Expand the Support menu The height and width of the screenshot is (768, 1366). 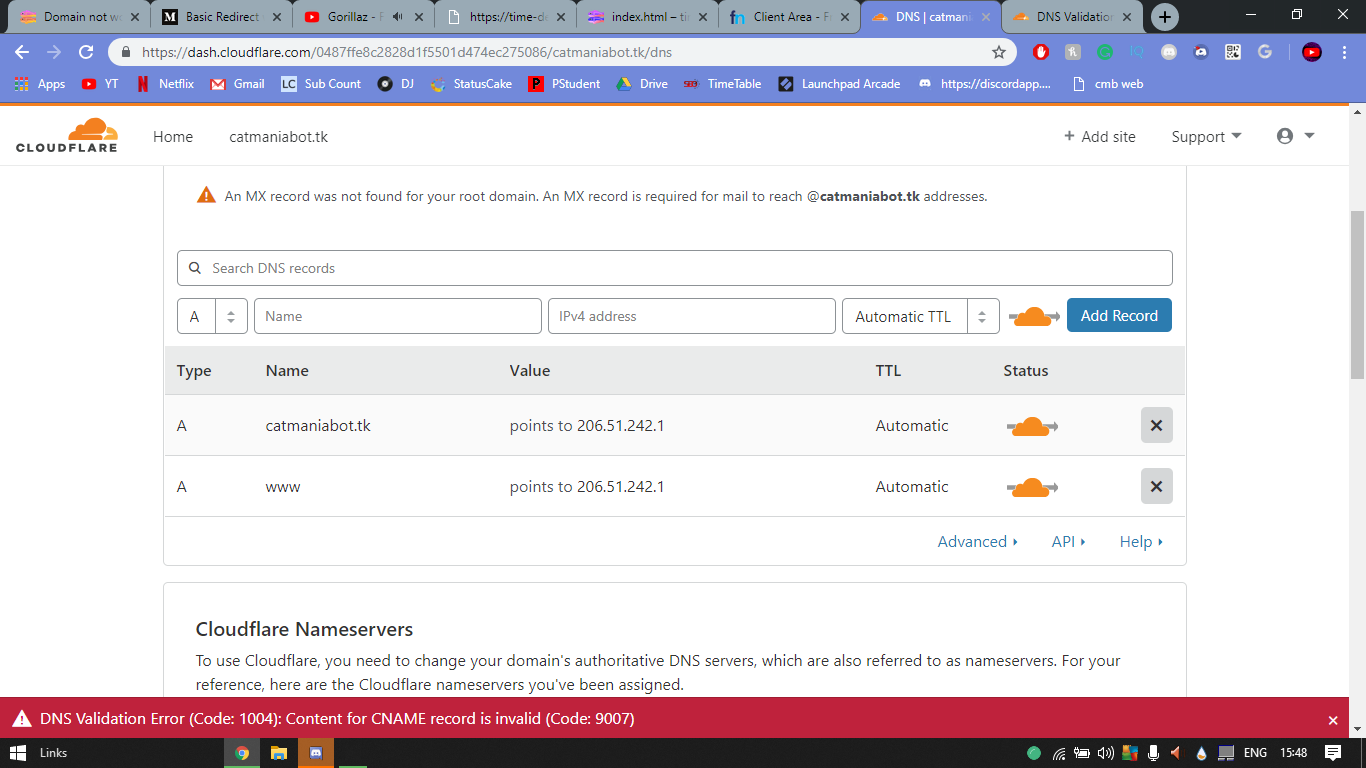point(1206,136)
